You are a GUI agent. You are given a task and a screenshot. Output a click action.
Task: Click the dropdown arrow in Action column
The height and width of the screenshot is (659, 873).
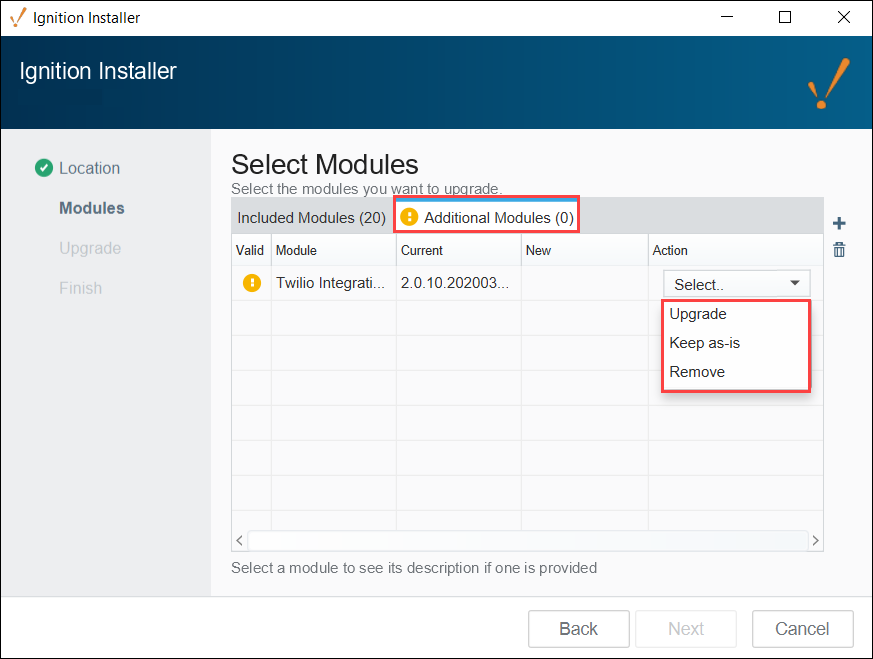[x=794, y=283]
